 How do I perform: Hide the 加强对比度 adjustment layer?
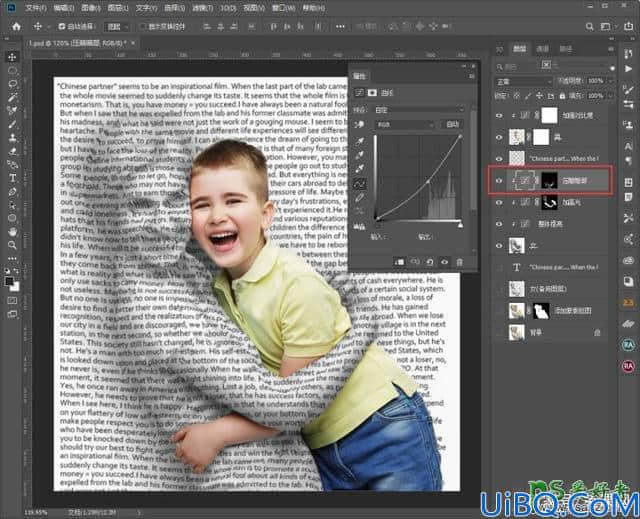tap(499, 116)
